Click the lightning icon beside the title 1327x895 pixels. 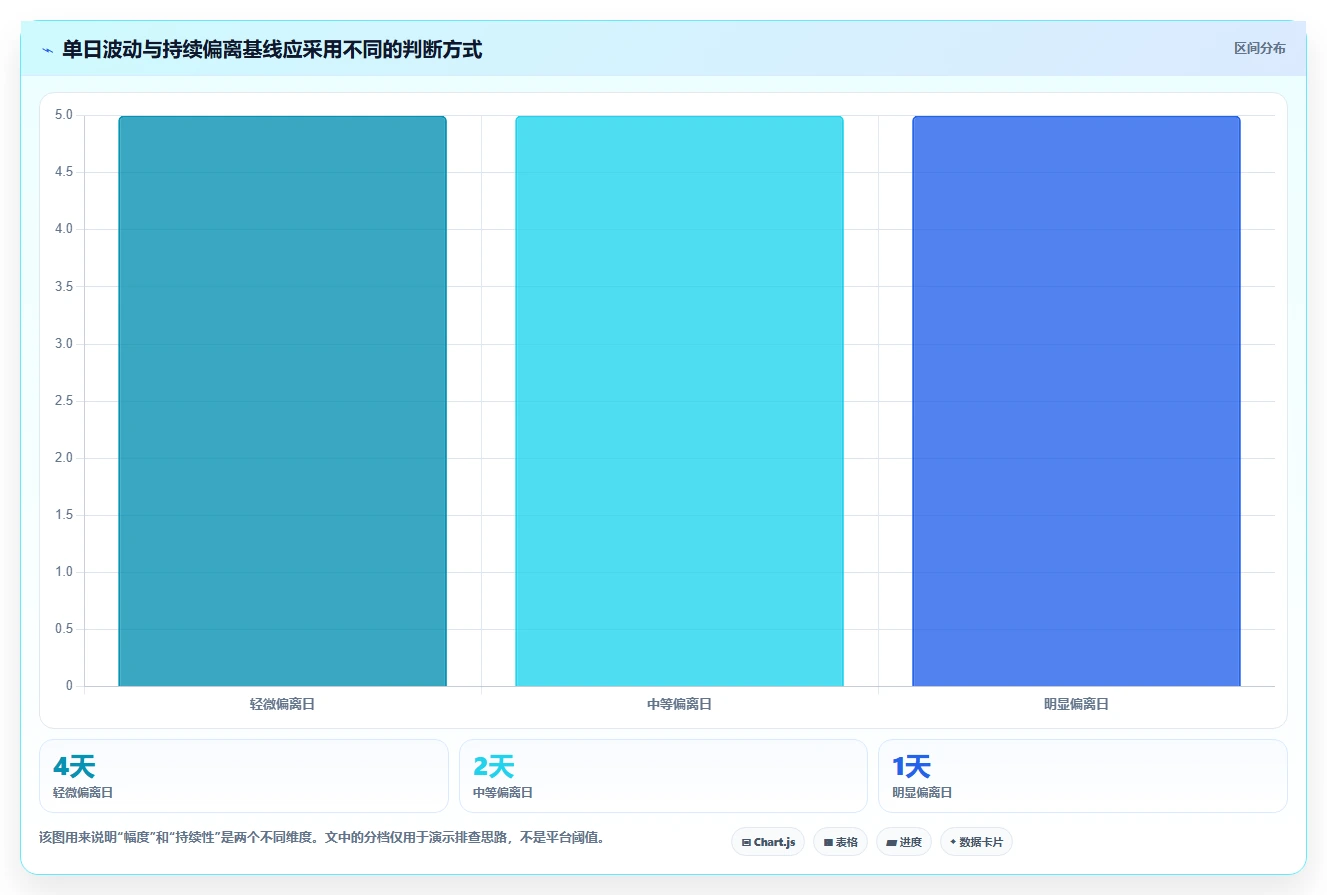pos(47,50)
